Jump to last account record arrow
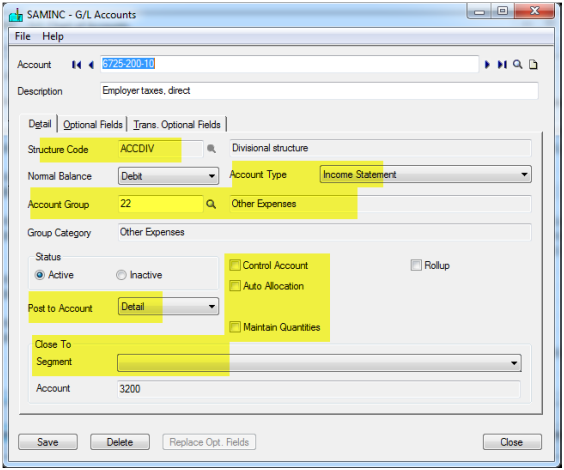This screenshot has height=470, width=564. (502, 65)
